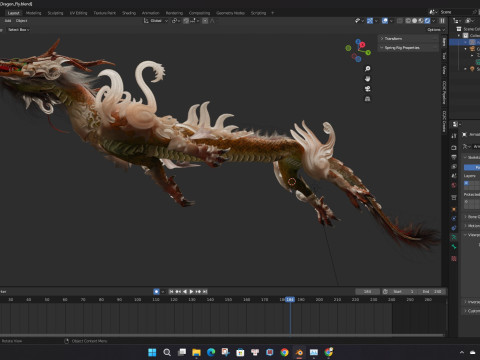
Task: Select solid viewport shading
Action: (414, 21)
